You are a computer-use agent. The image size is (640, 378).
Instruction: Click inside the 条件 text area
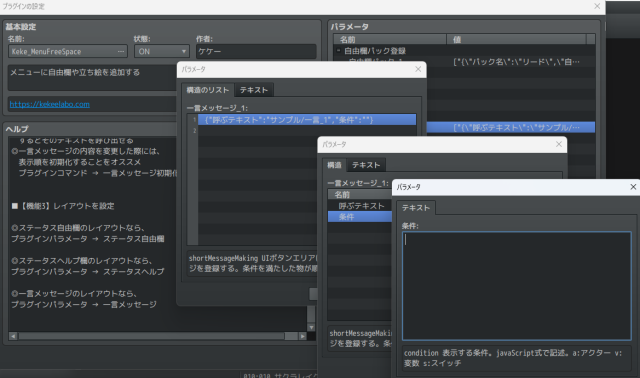click(516, 286)
